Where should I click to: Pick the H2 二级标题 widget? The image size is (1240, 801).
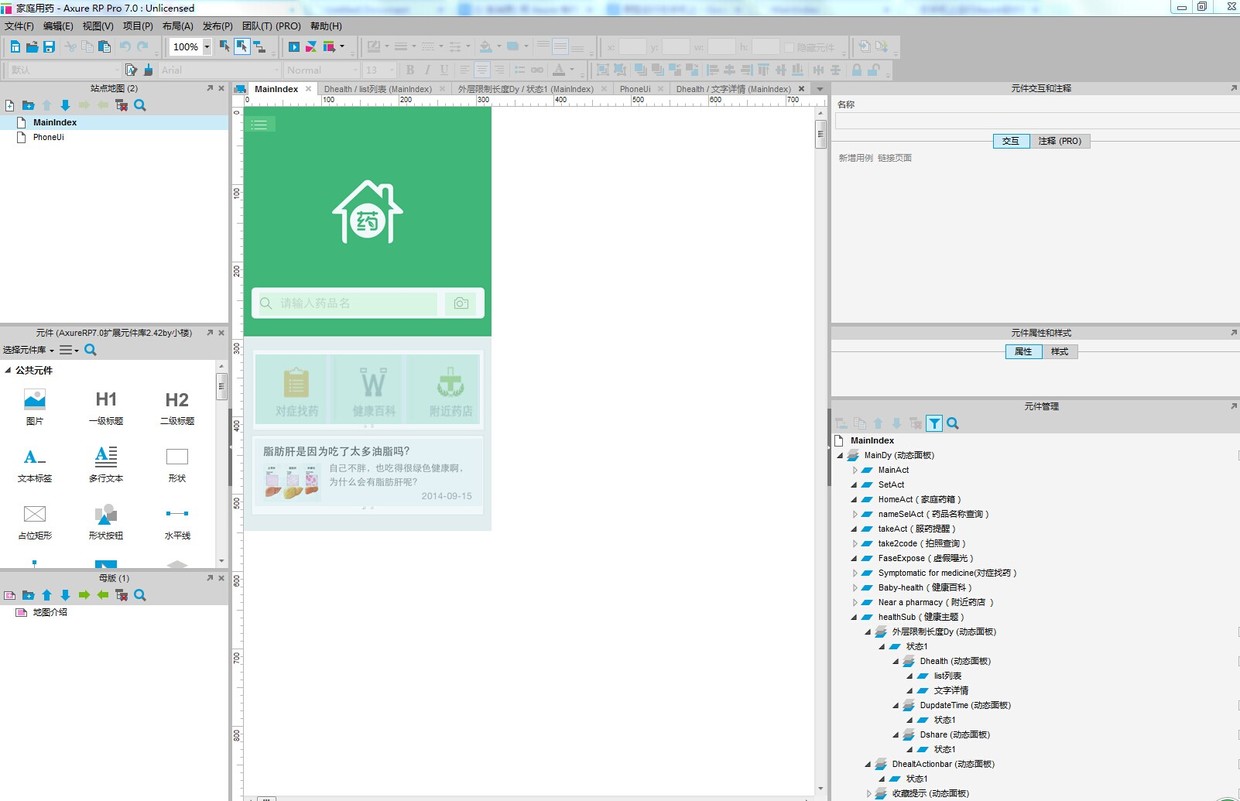177,408
